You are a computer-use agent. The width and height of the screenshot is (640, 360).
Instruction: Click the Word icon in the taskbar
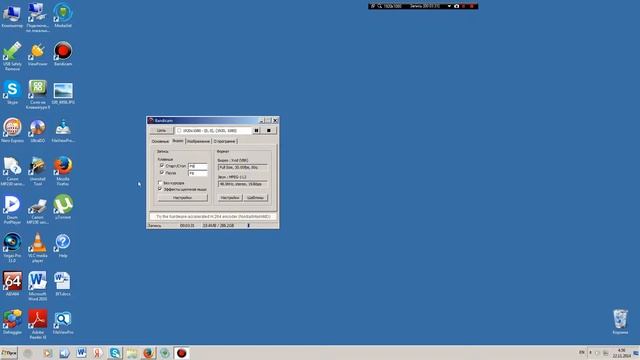(x=81, y=353)
